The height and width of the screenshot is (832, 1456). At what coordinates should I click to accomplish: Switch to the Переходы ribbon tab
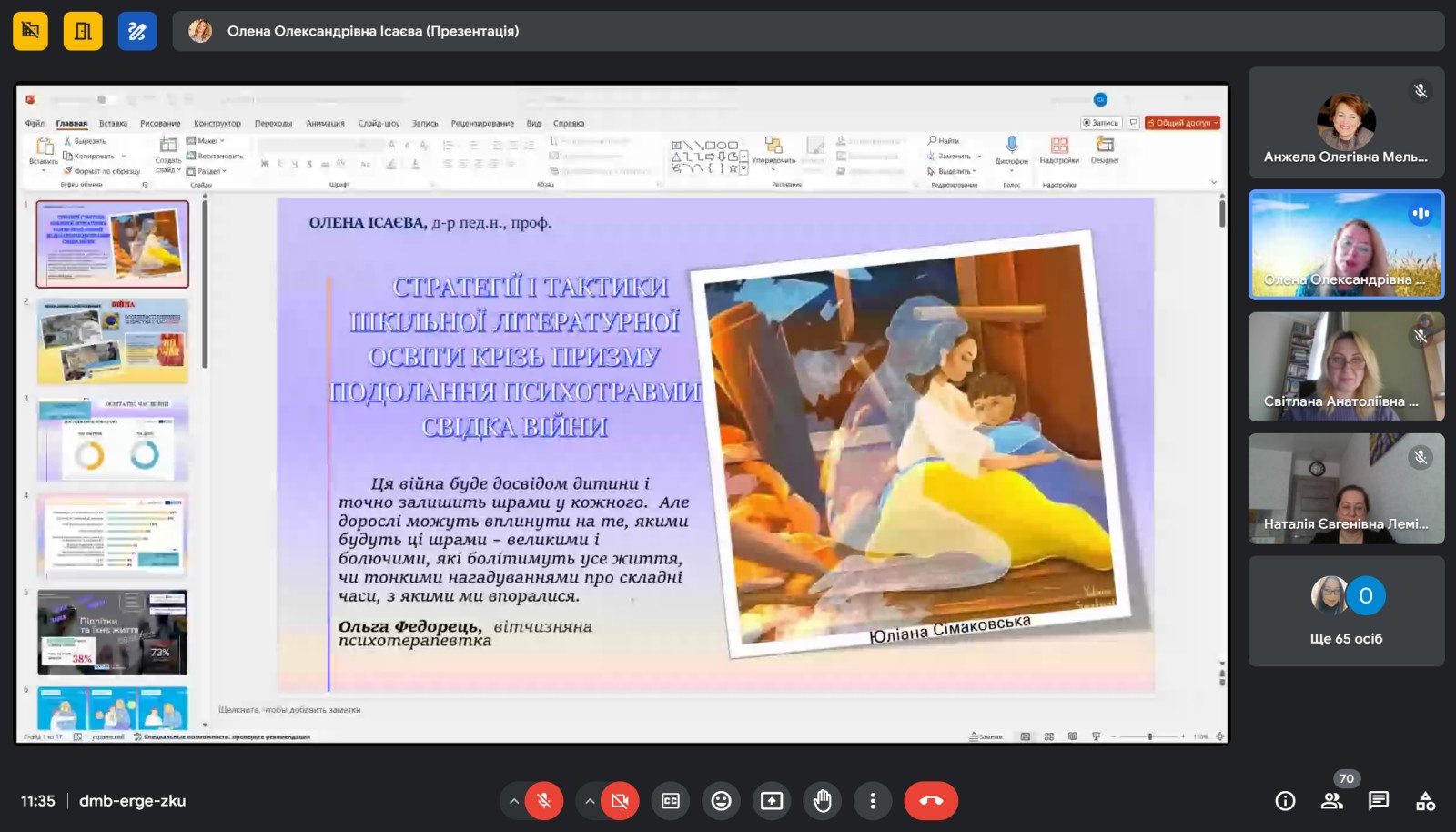click(x=274, y=123)
